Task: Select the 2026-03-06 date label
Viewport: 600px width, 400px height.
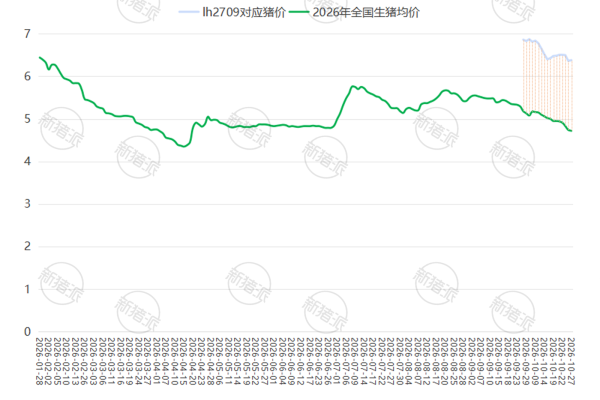Action: click(102, 361)
